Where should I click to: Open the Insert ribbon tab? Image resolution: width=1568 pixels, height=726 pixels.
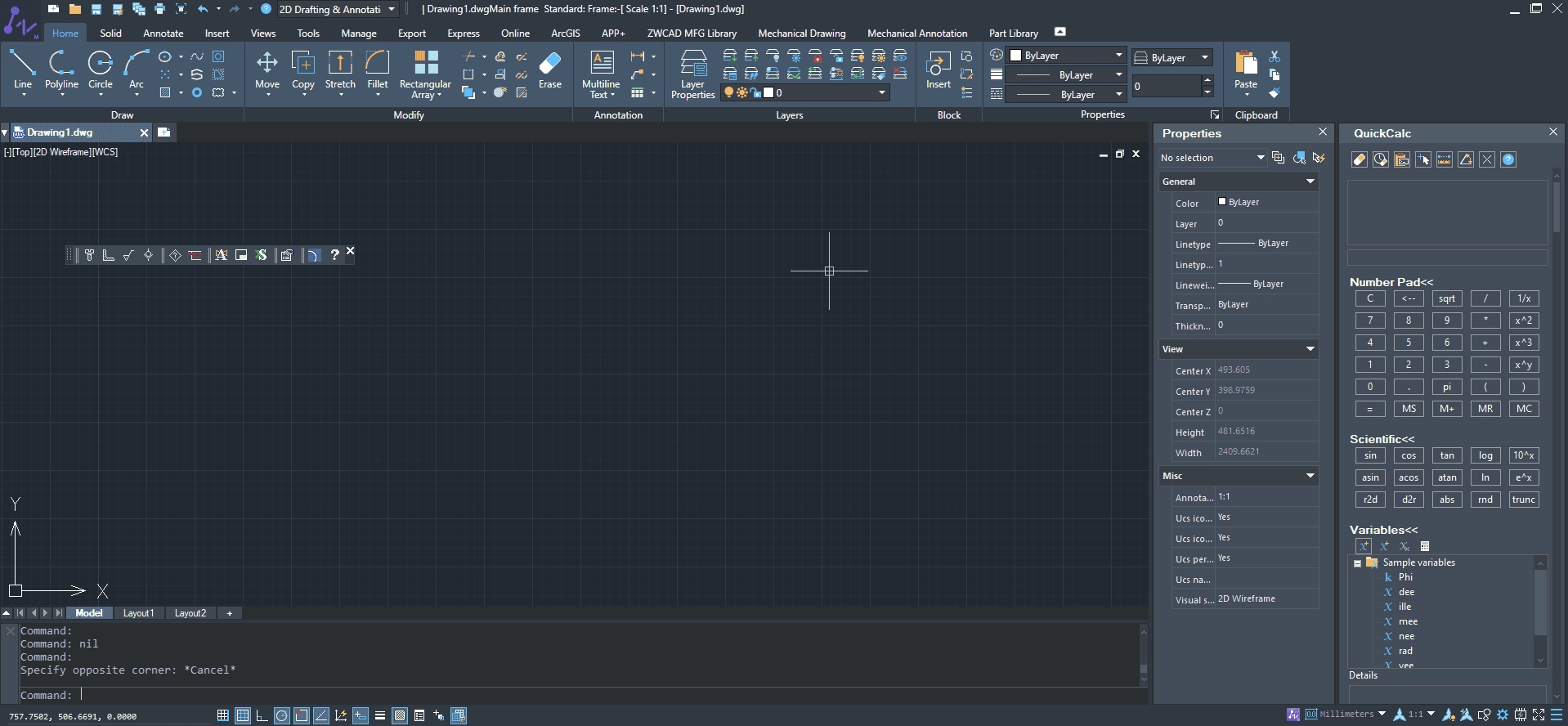(x=217, y=34)
